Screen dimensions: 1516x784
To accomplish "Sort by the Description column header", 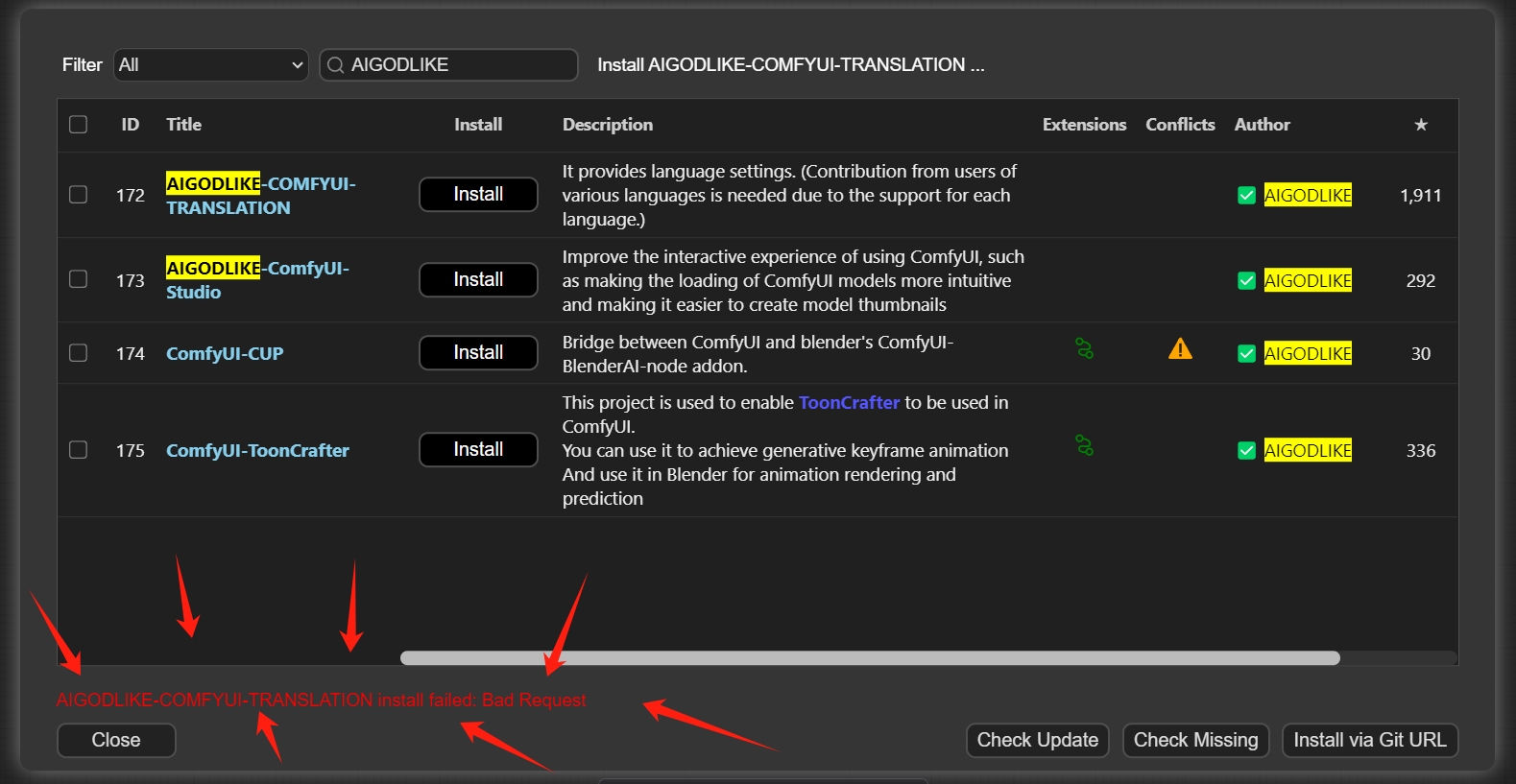I will pyautogui.click(x=608, y=125).
